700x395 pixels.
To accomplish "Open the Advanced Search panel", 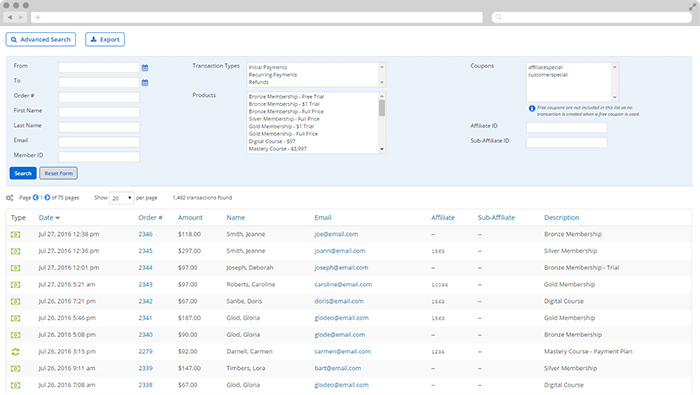I will click(x=41, y=39).
